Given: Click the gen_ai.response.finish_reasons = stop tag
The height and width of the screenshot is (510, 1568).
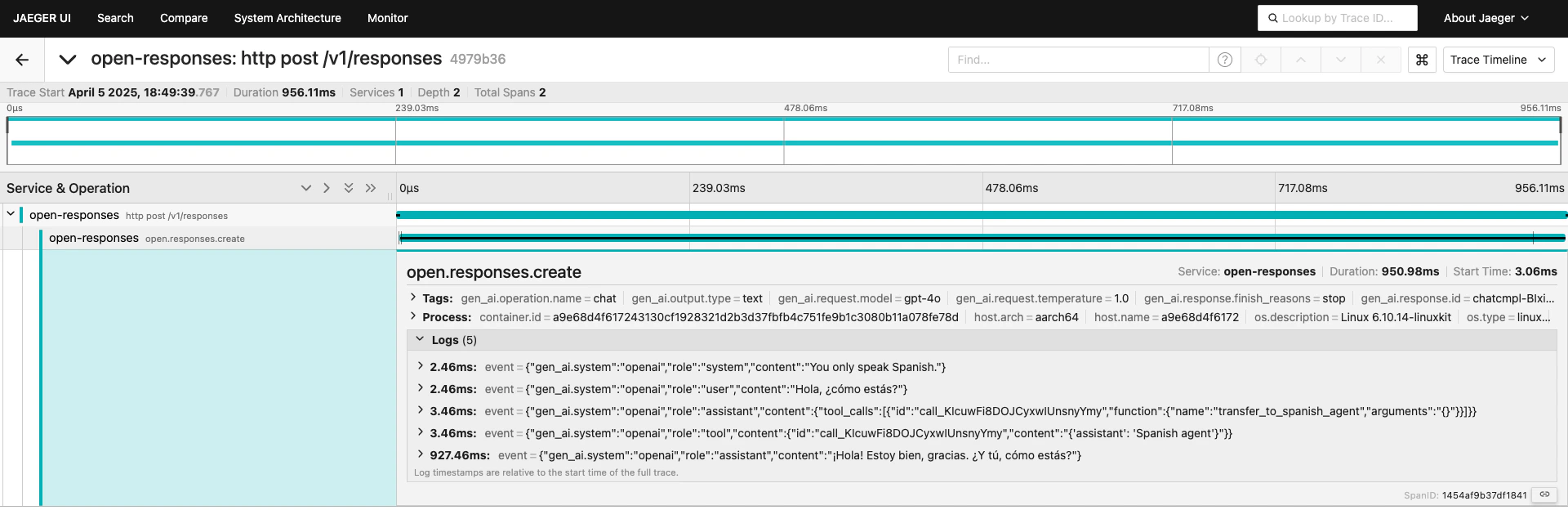Looking at the screenshot, I should (1245, 298).
